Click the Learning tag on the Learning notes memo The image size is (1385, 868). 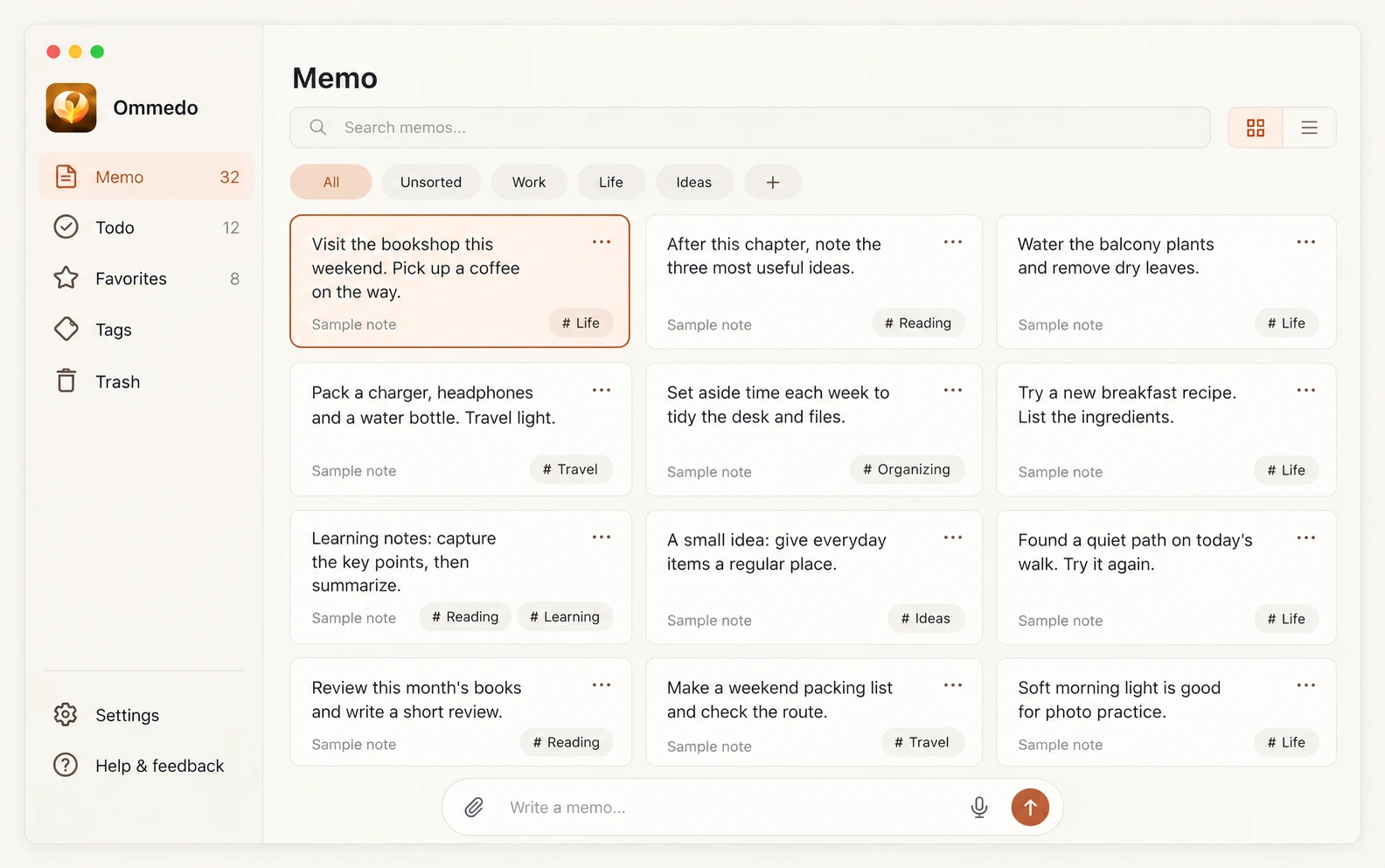click(x=565, y=617)
